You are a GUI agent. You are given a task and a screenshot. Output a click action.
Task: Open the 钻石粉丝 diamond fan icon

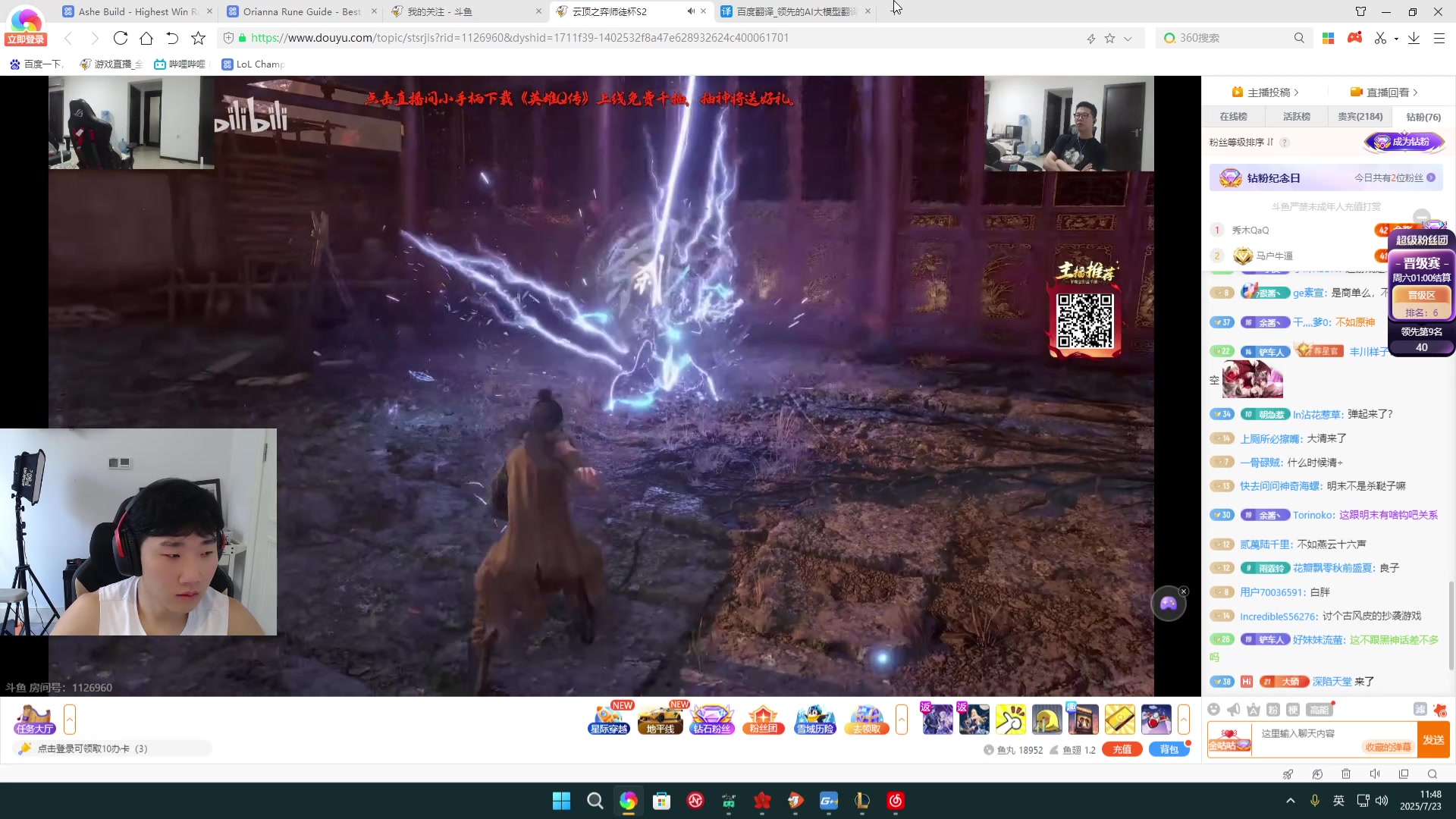pyautogui.click(x=712, y=719)
